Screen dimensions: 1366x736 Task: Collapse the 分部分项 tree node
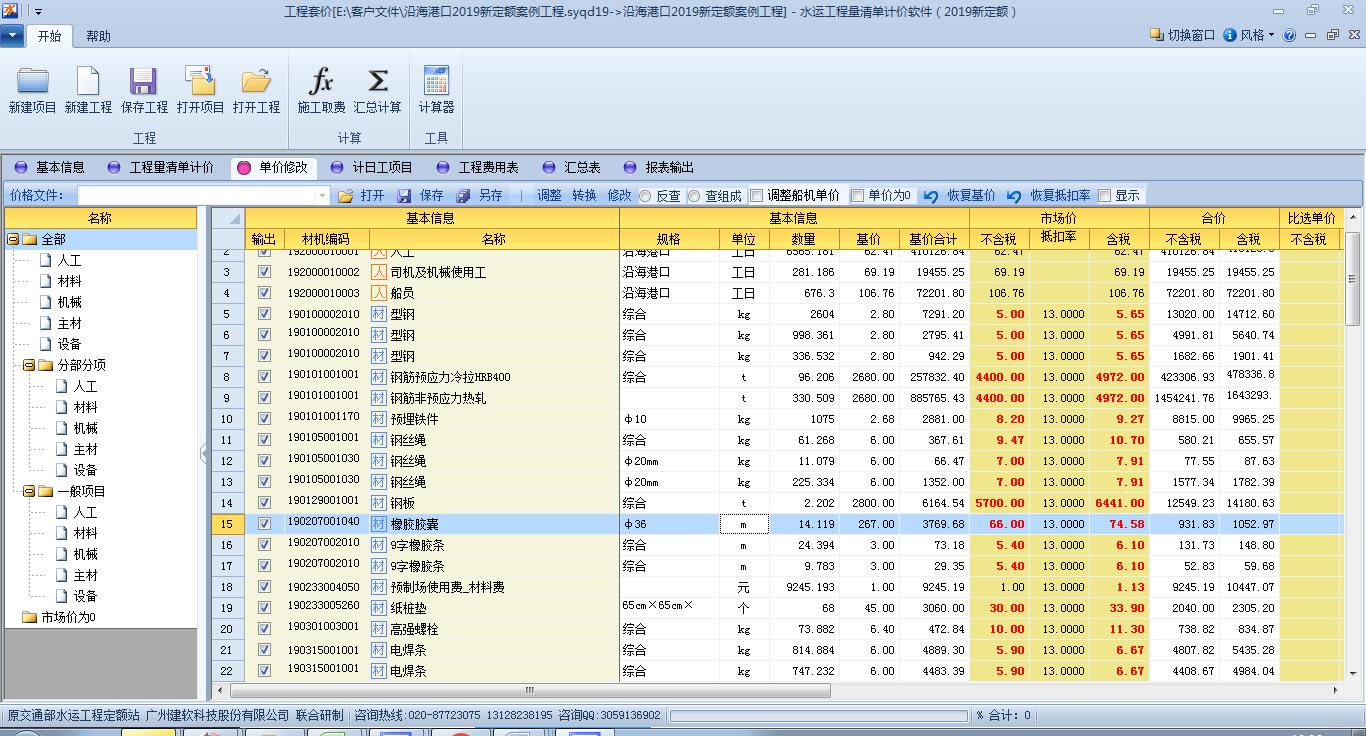pos(29,366)
